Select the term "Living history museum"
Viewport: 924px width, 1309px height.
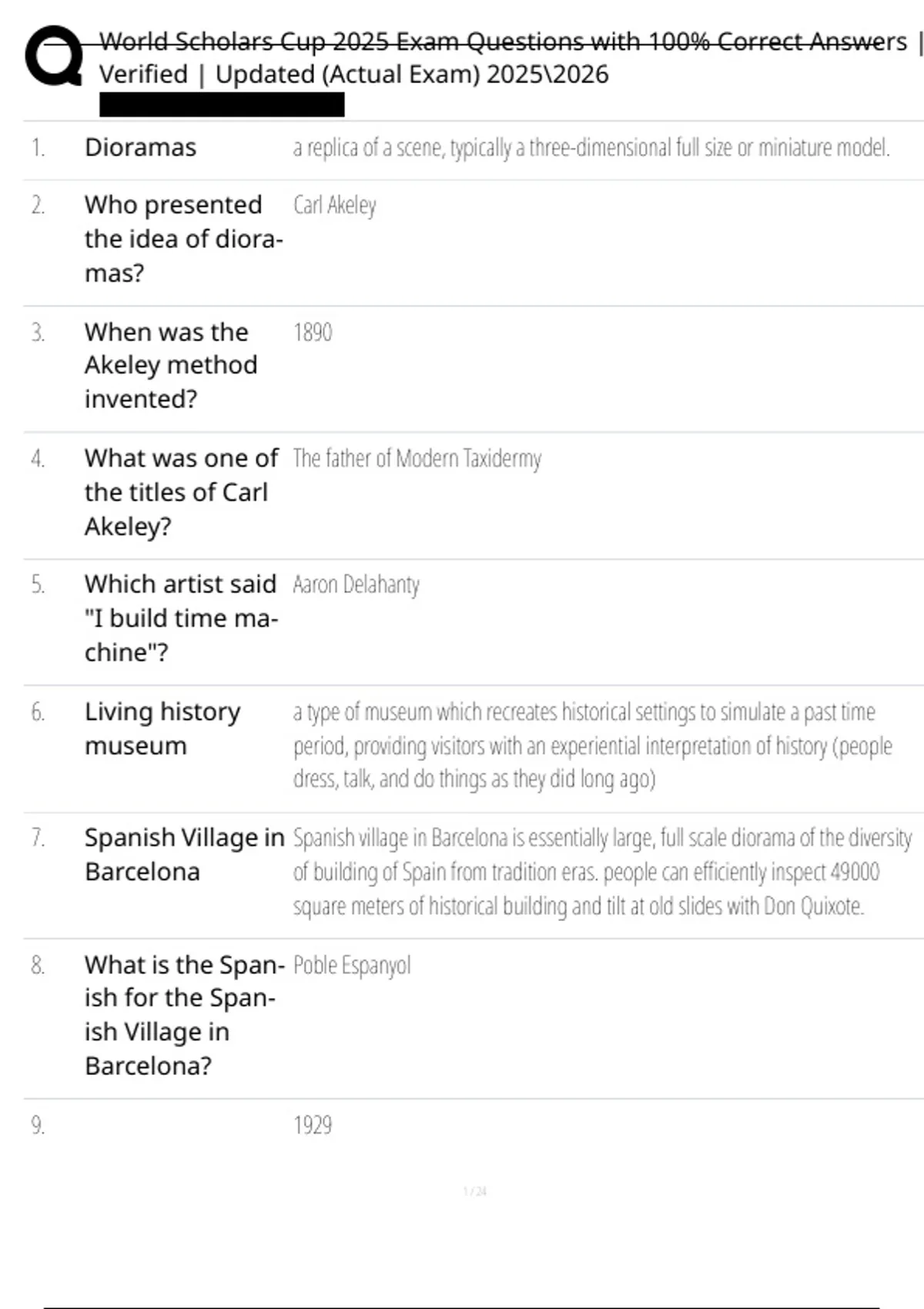[162, 728]
